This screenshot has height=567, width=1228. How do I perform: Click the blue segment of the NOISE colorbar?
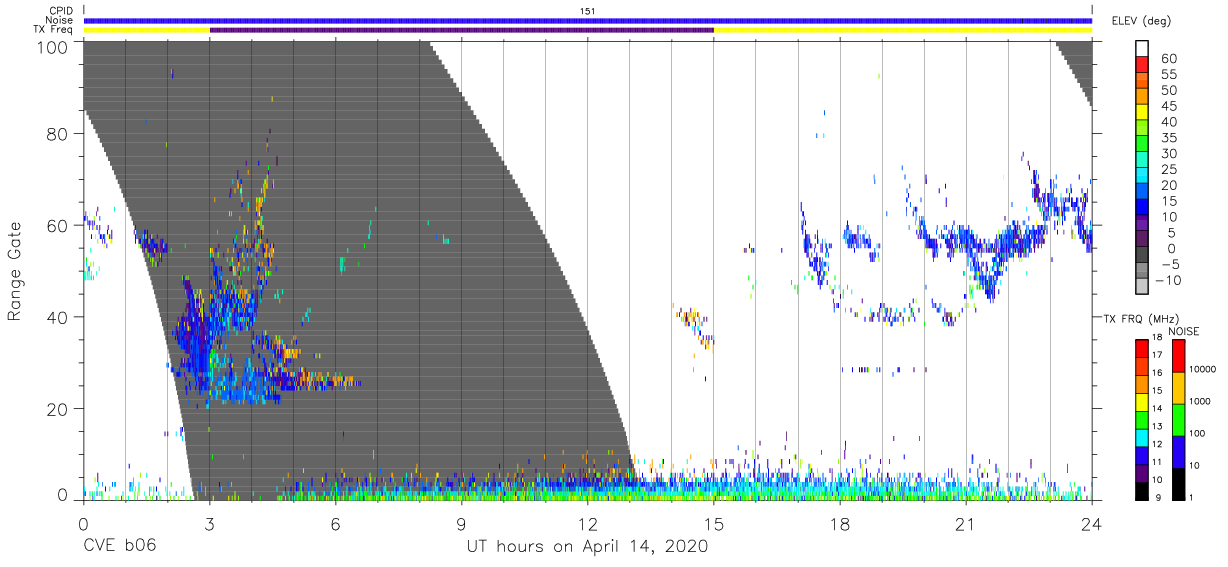click(1179, 452)
